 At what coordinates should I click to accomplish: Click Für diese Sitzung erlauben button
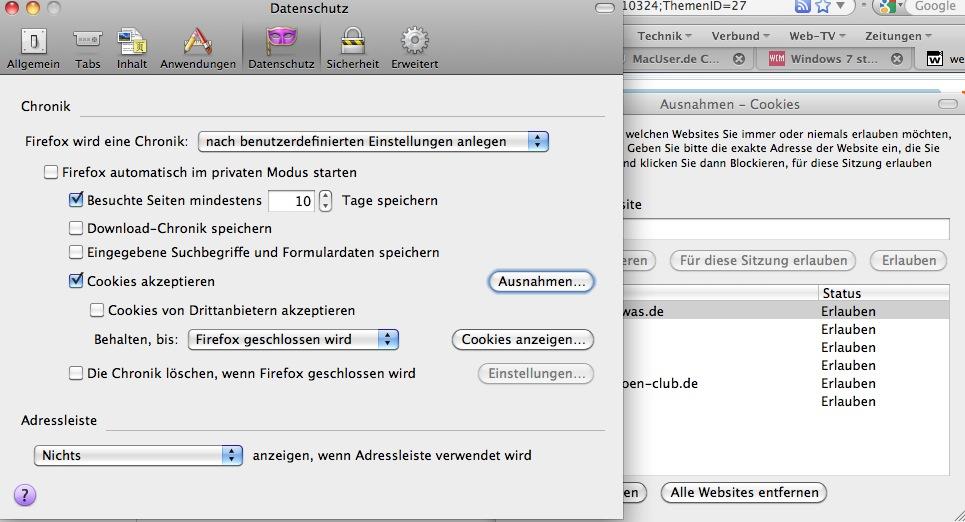(763, 260)
